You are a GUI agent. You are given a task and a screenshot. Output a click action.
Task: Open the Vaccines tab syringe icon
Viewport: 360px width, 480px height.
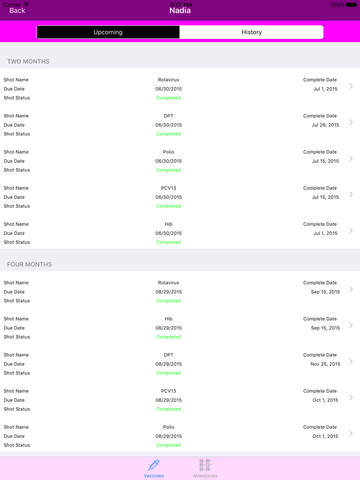(154, 465)
